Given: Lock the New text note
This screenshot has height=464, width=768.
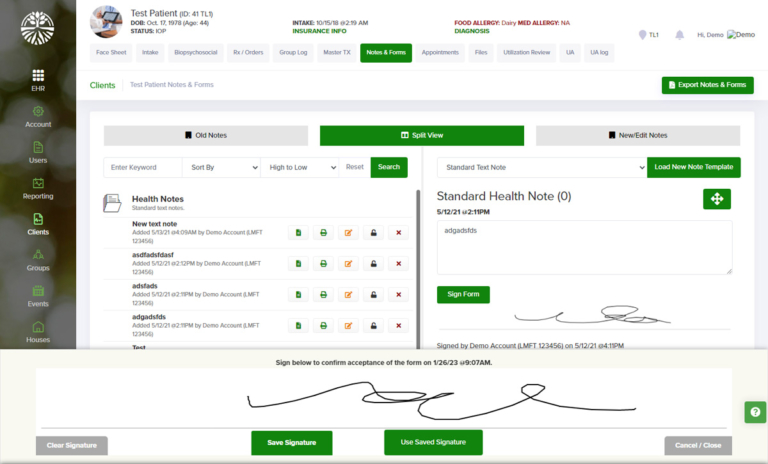Looking at the screenshot, I should (373, 233).
